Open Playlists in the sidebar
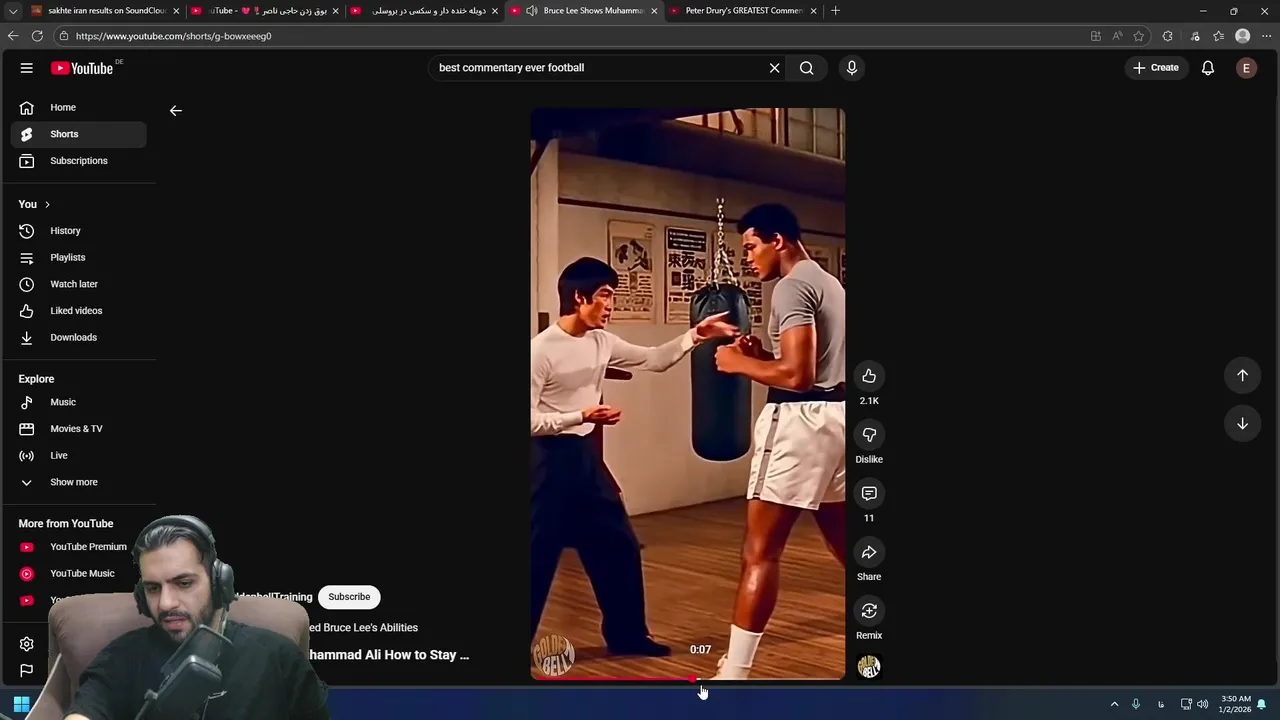This screenshot has width=1280, height=720. (x=79, y=258)
